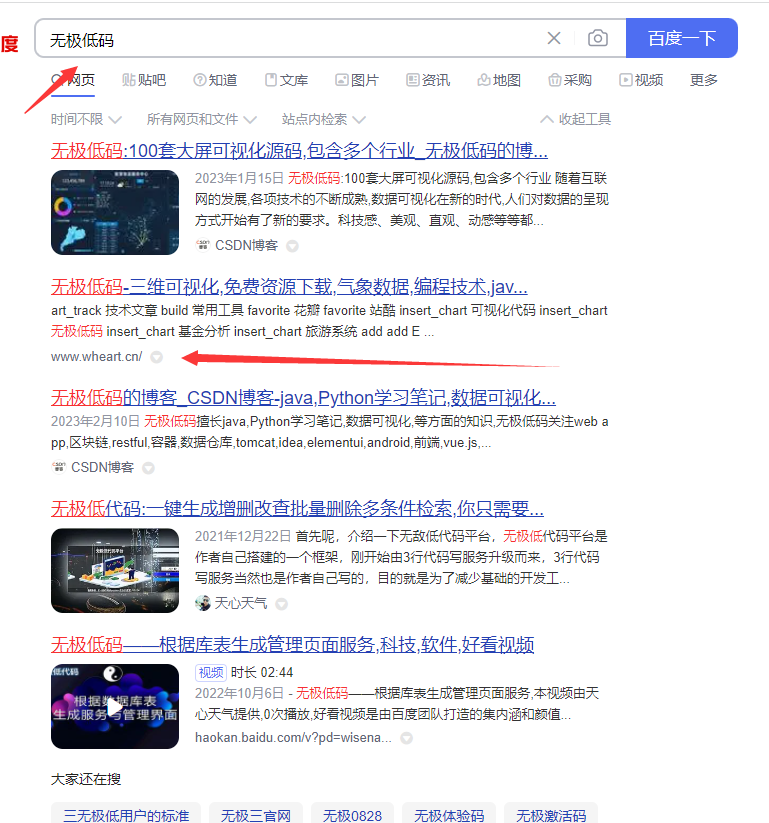Click the 天心天气 avatar icon
This screenshot has height=823, width=769.
click(x=203, y=604)
